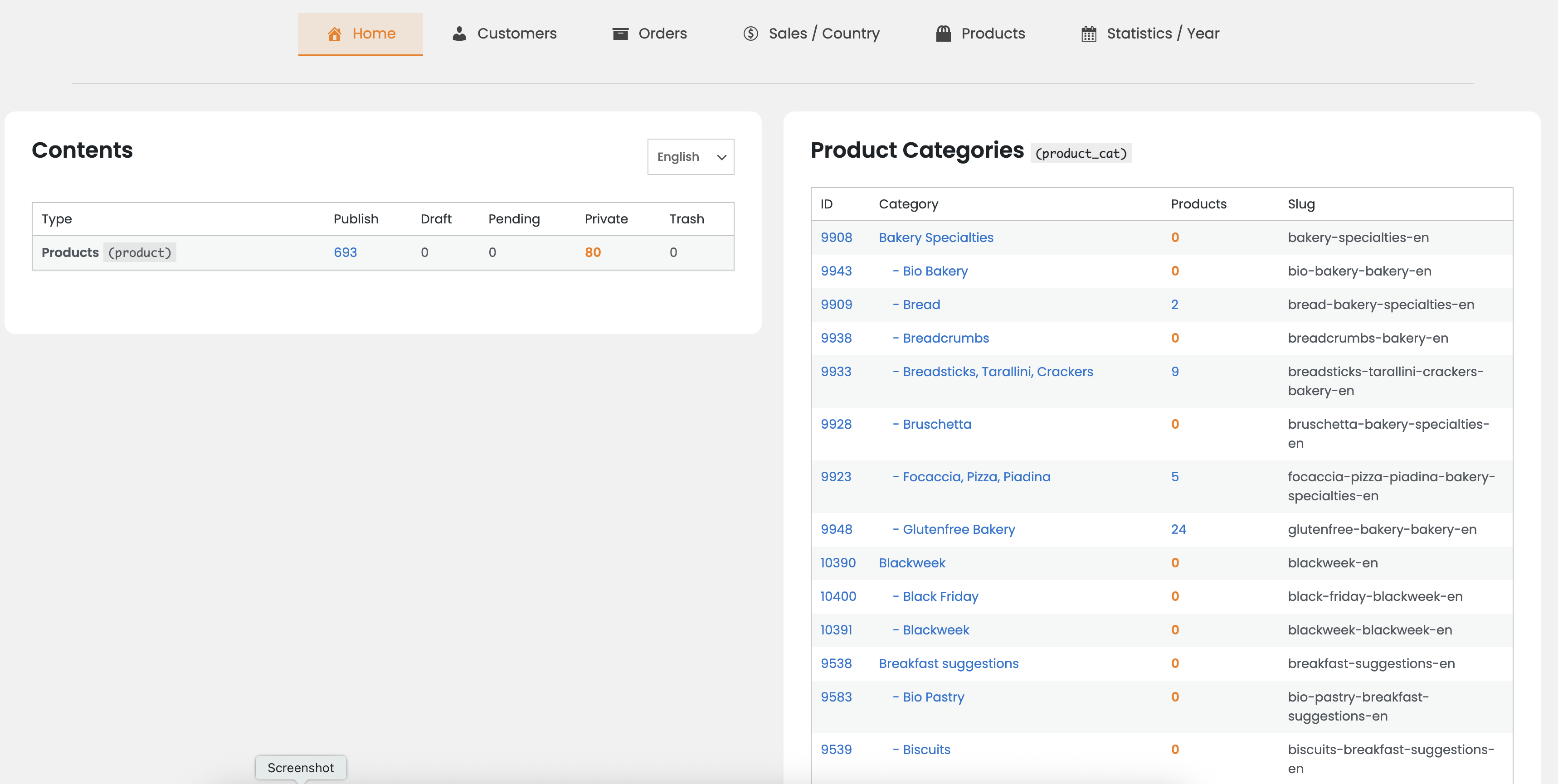1558x784 pixels.
Task: Click the Screenshot tooltip button
Action: pyautogui.click(x=301, y=768)
